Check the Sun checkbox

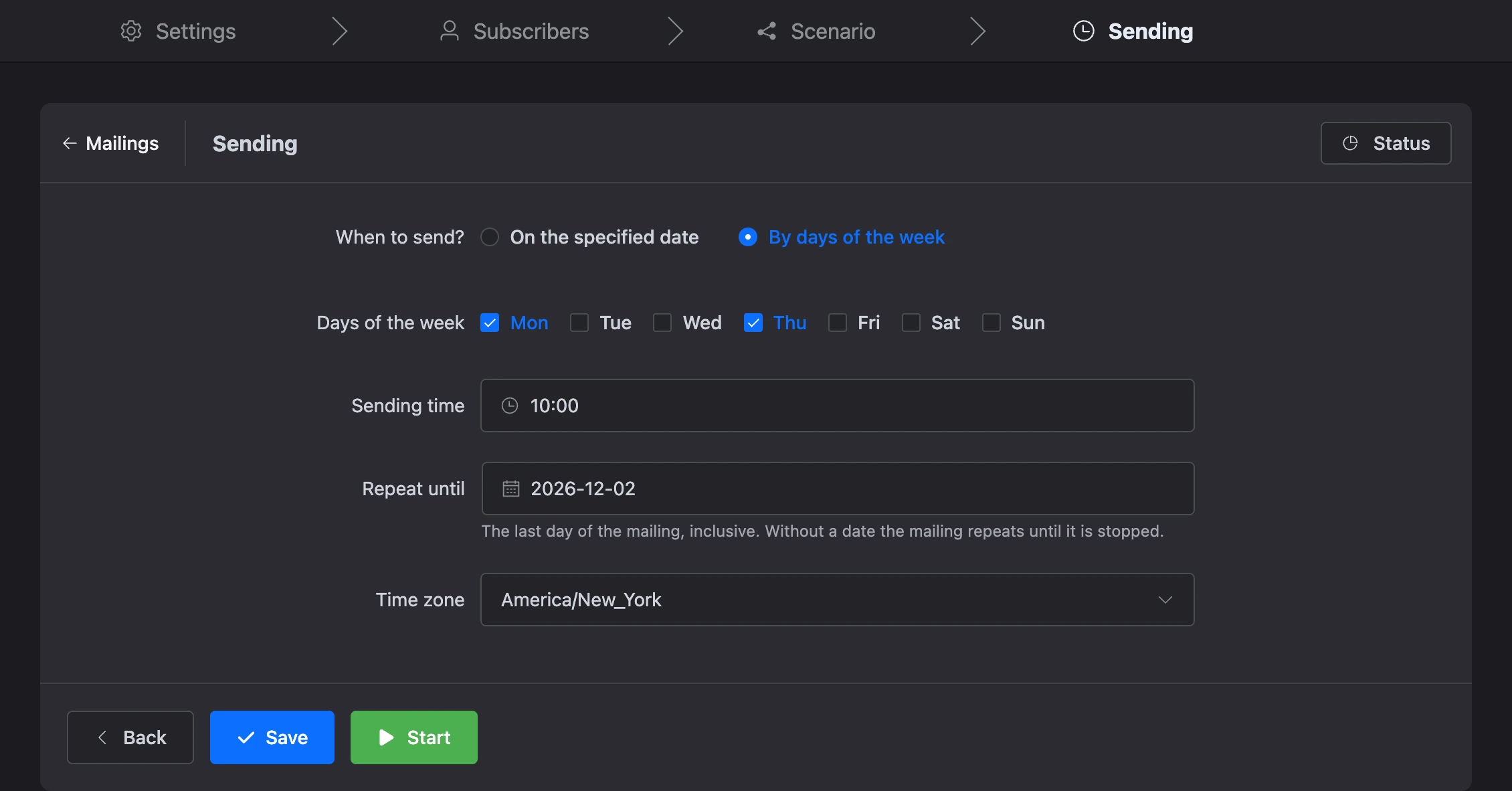point(991,323)
